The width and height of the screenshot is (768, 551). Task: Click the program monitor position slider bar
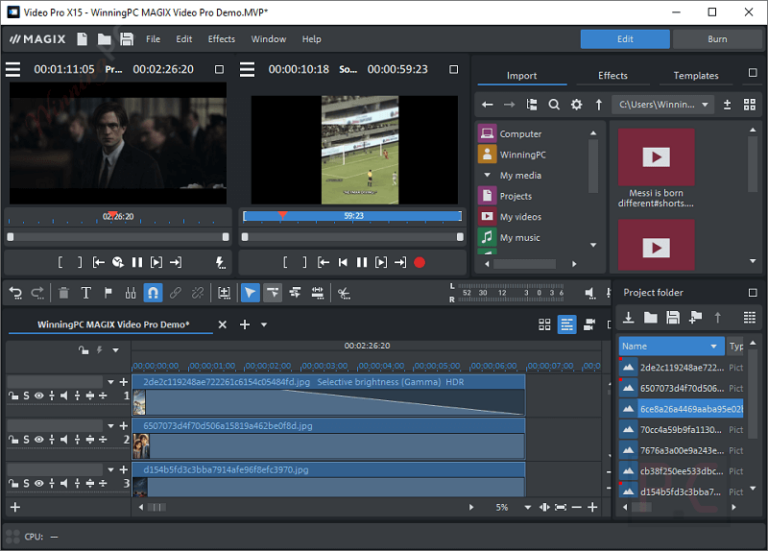[x=118, y=237]
